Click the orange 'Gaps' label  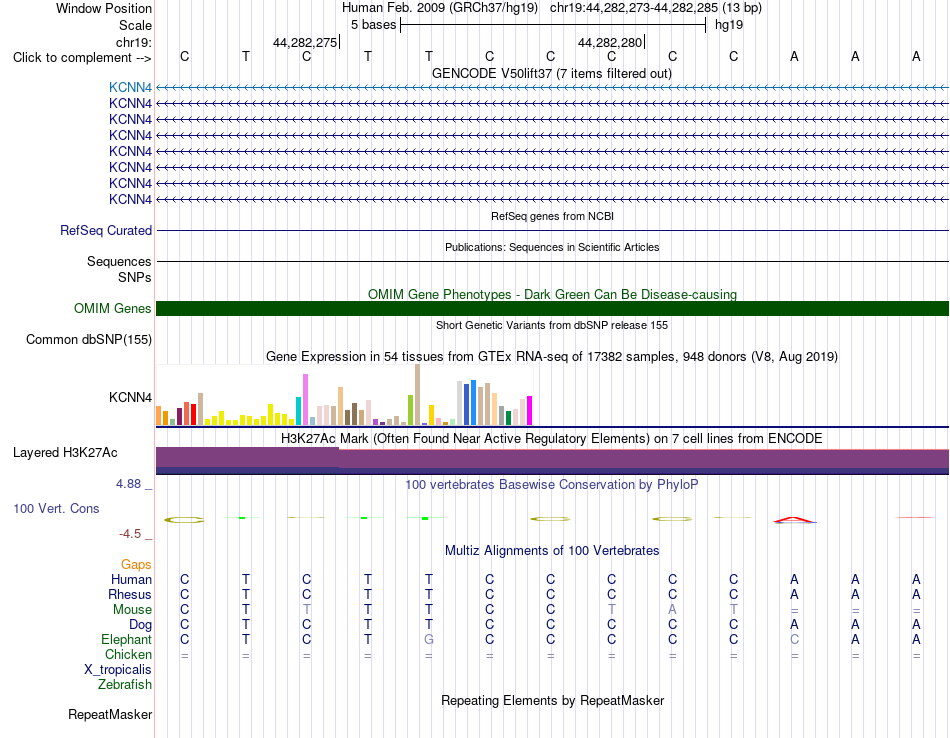point(136,565)
